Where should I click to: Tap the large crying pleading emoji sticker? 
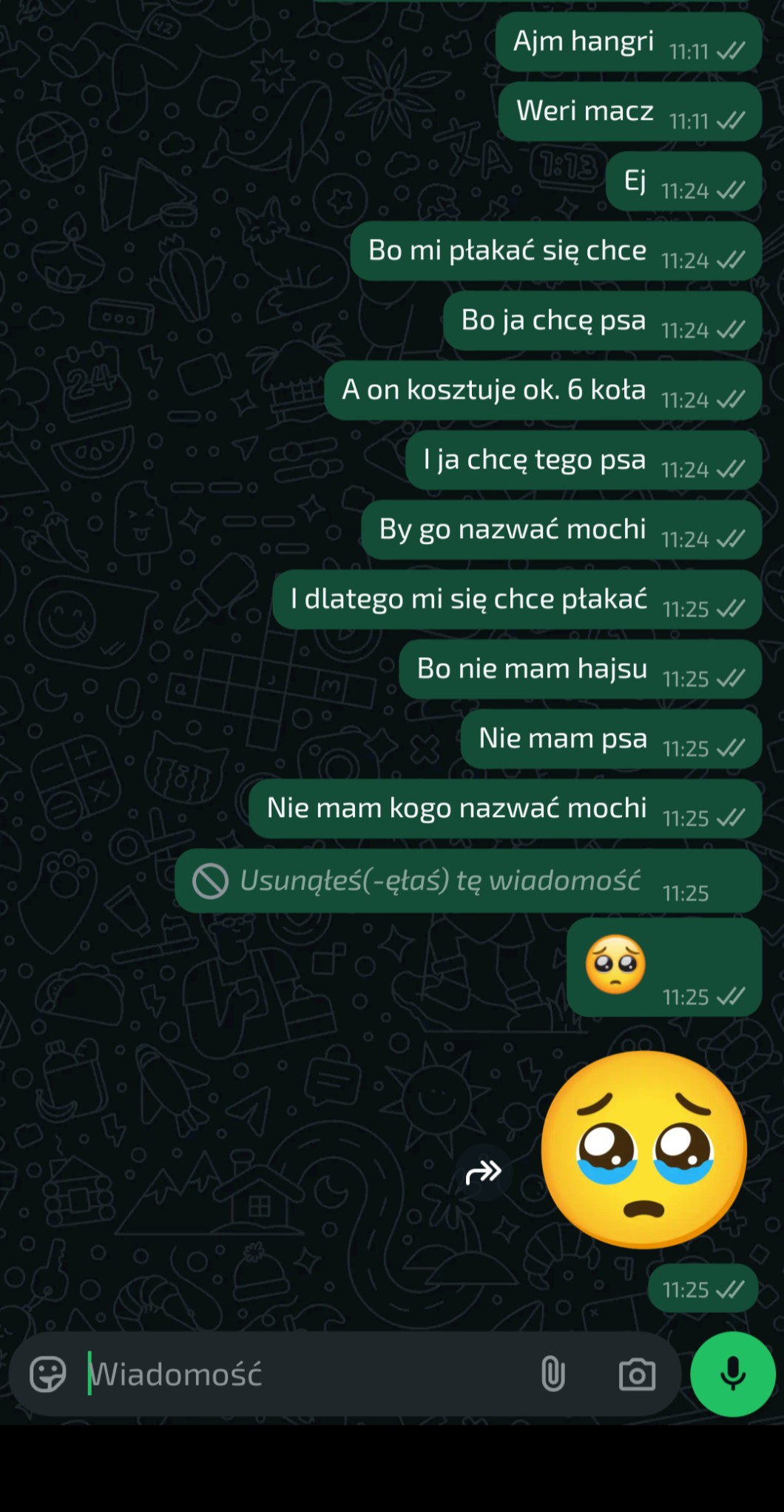644,1149
